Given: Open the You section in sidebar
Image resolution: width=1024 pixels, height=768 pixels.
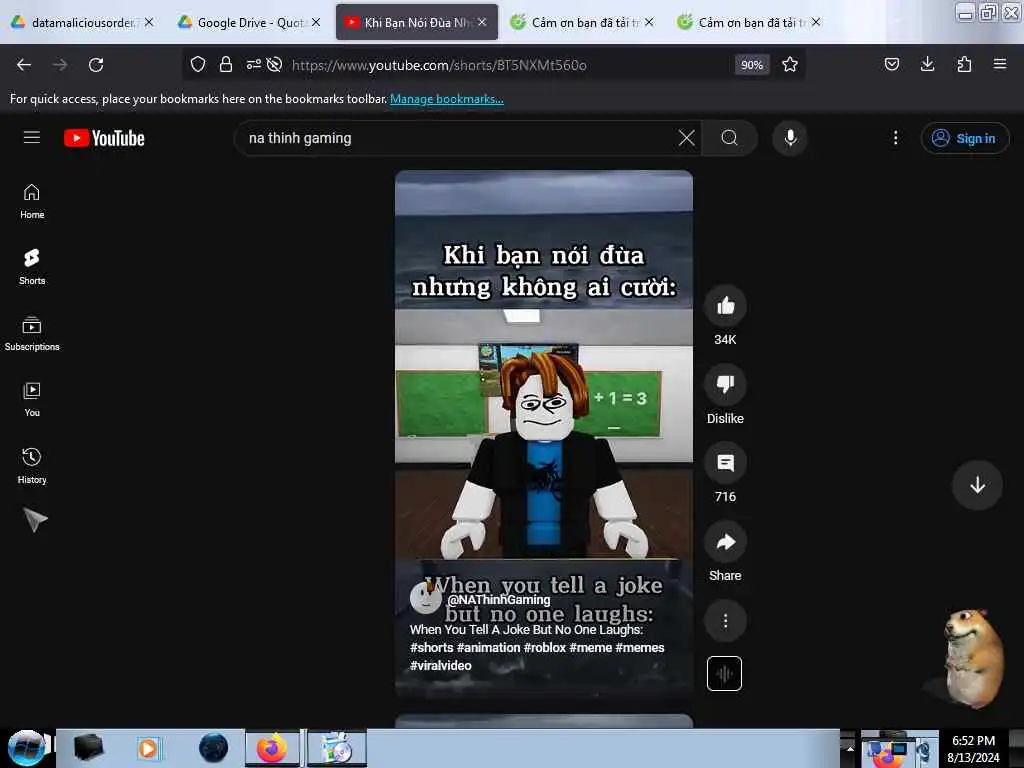Looking at the screenshot, I should click(x=32, y=399).
